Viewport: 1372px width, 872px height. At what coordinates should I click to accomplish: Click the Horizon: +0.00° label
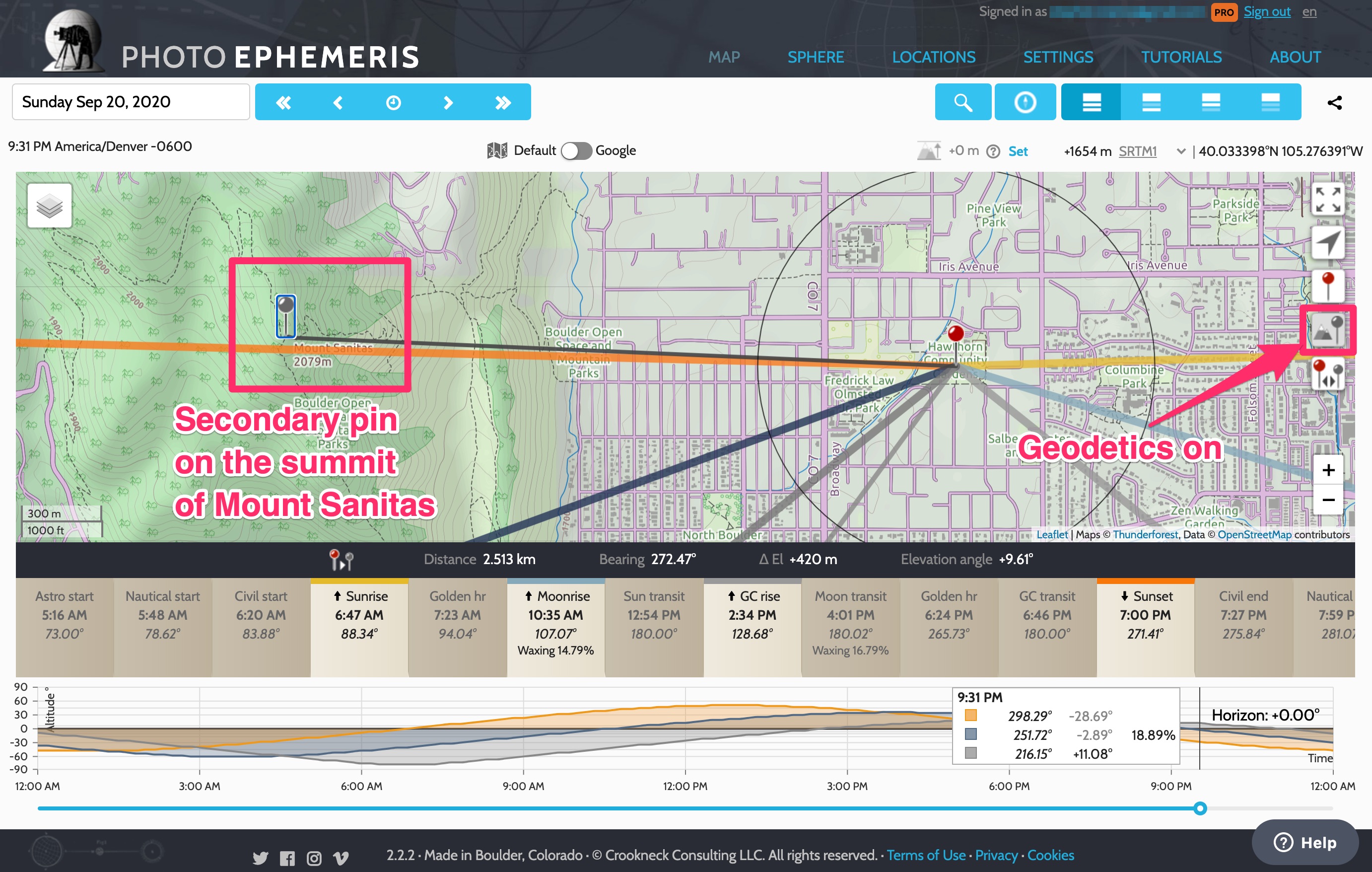(1265, 715)
